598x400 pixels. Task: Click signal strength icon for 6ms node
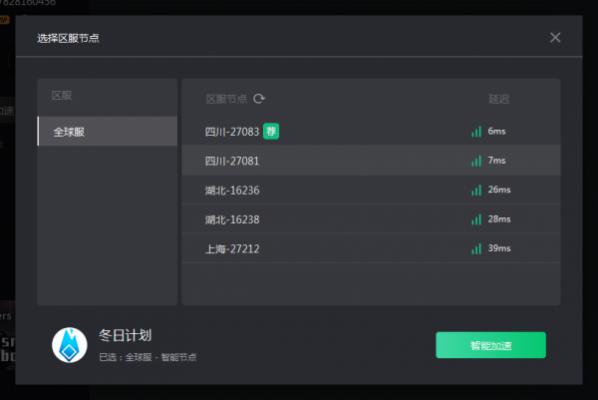(476, 132)
